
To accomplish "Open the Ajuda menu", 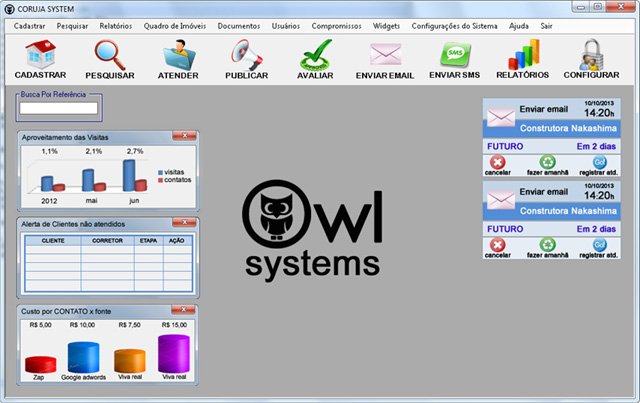I will coord(519,26).
